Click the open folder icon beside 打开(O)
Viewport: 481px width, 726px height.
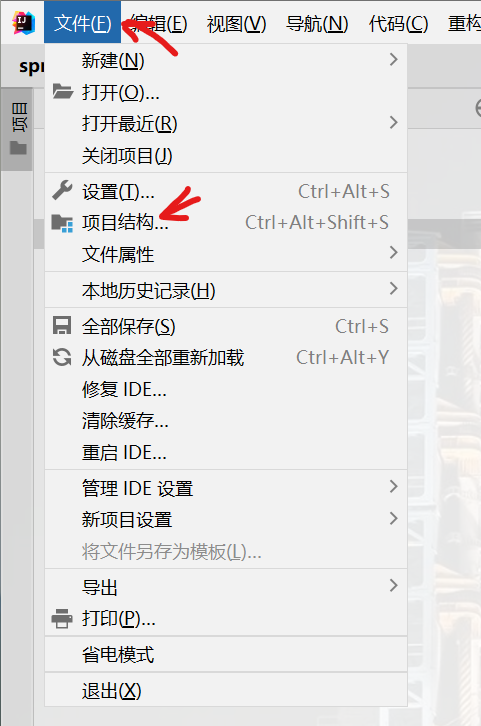pos(62,92)
